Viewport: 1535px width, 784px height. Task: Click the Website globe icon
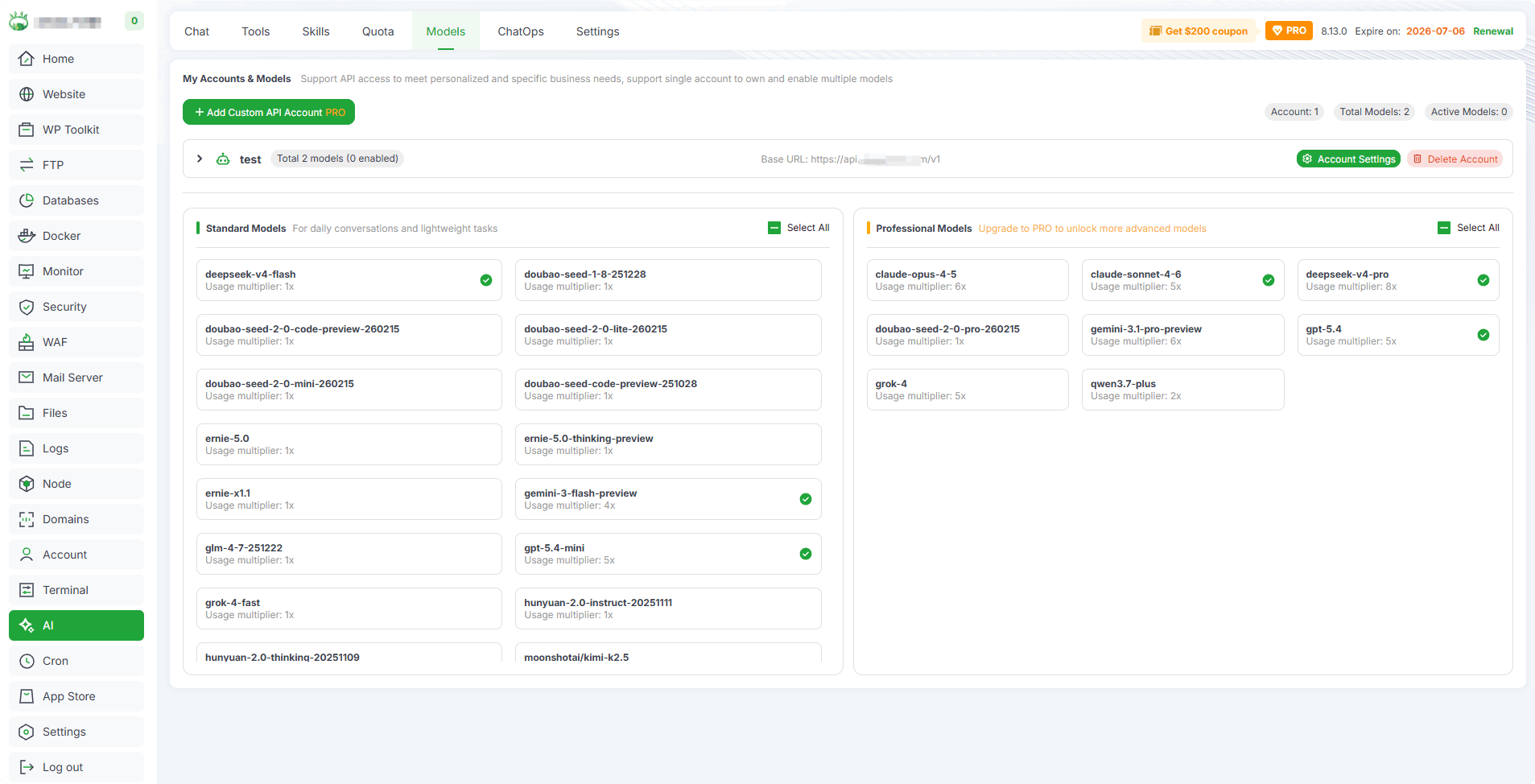[27, 94]
